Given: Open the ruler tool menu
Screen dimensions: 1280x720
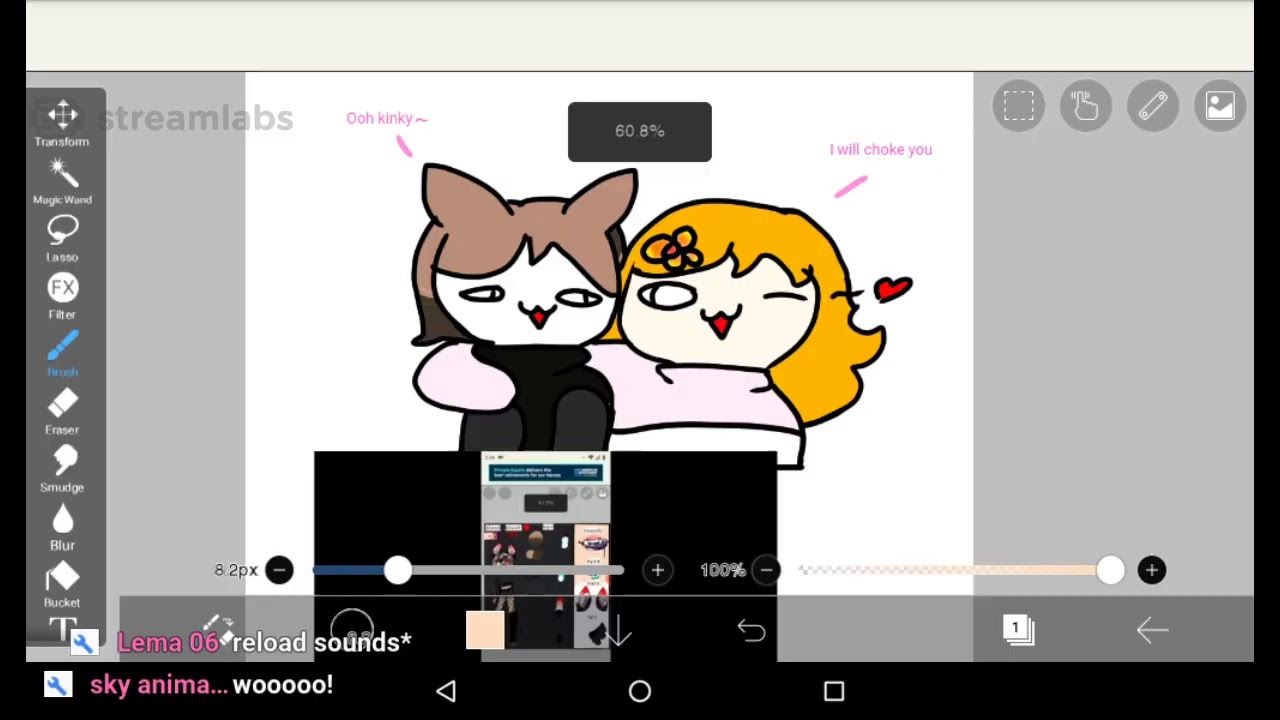Looking at the screenshot, I should [x=1153, y=106].
